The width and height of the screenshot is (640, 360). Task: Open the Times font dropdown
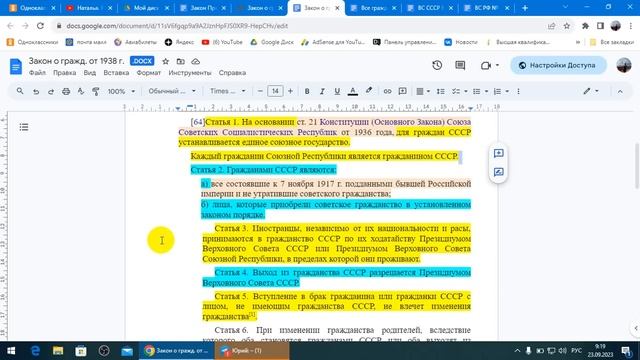tap(228, 91)
